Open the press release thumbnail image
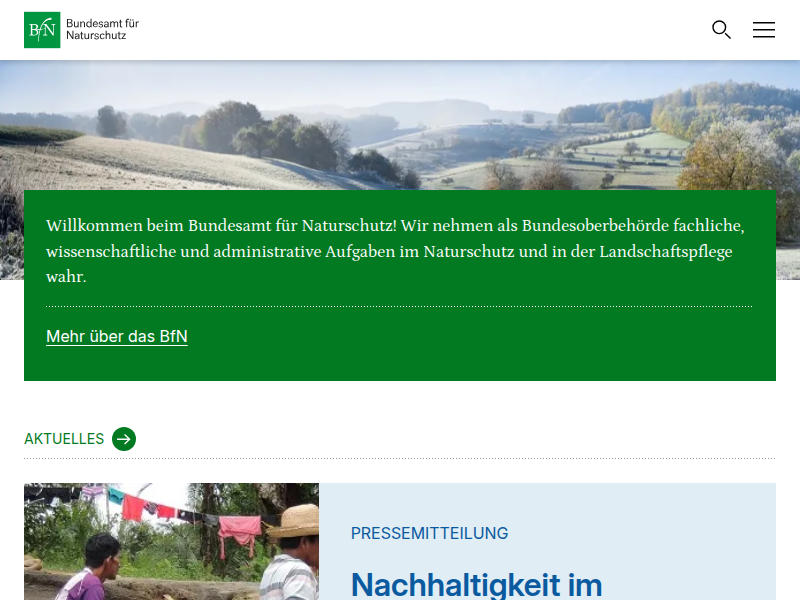Viewport: 800px width, 600px height. 171,541
